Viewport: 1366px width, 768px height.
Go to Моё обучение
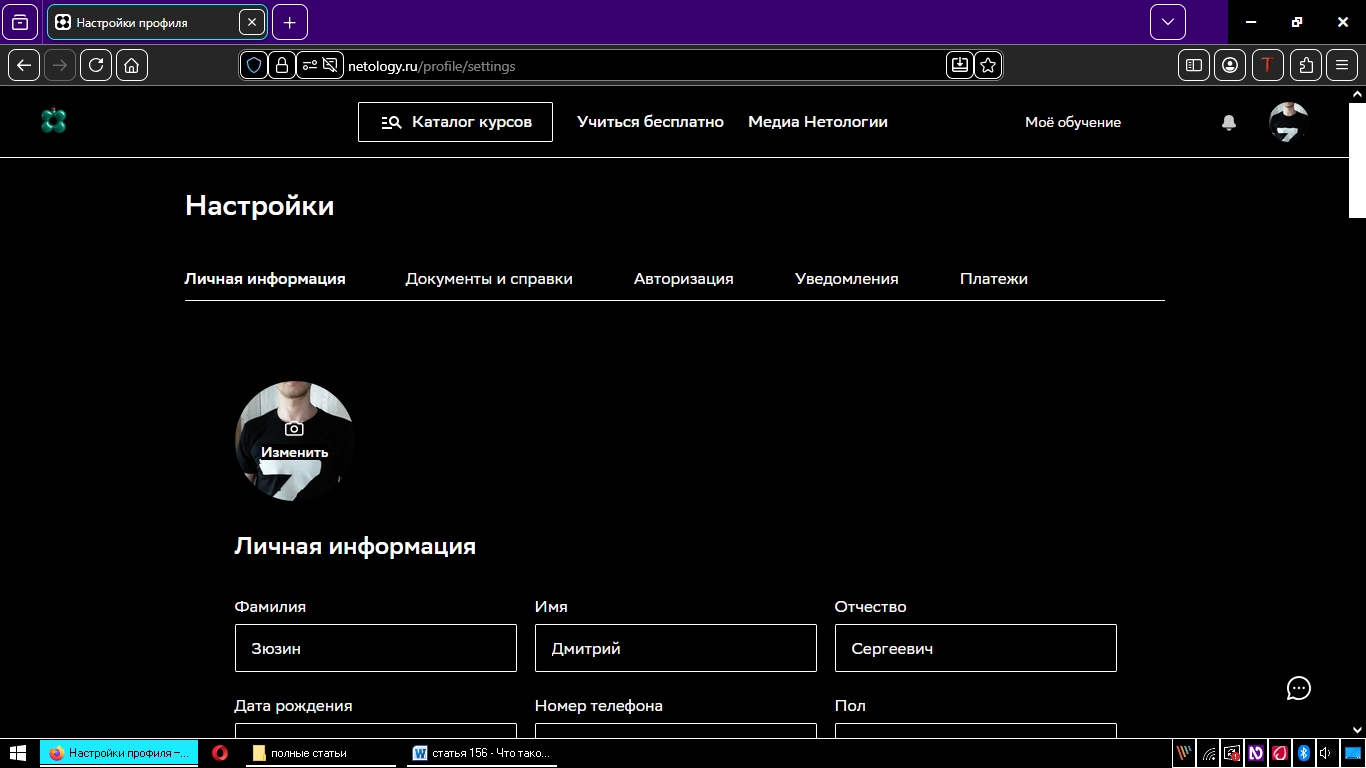(1072, 122)
